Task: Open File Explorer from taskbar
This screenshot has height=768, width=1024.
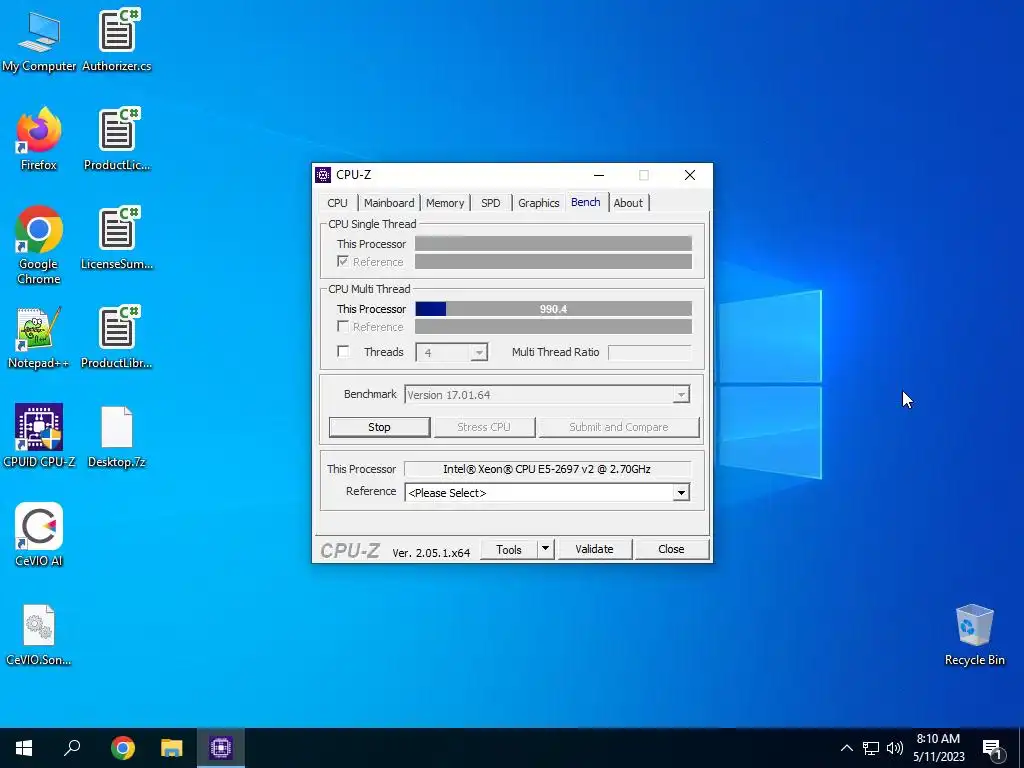Action: click(x=172, y=748)
